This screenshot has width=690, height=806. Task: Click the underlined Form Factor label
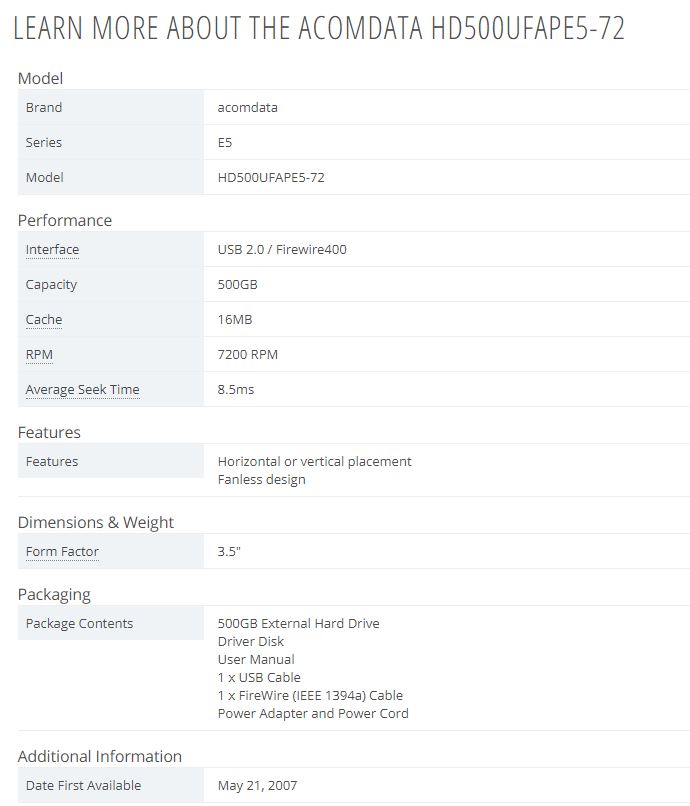coord(62,552)
